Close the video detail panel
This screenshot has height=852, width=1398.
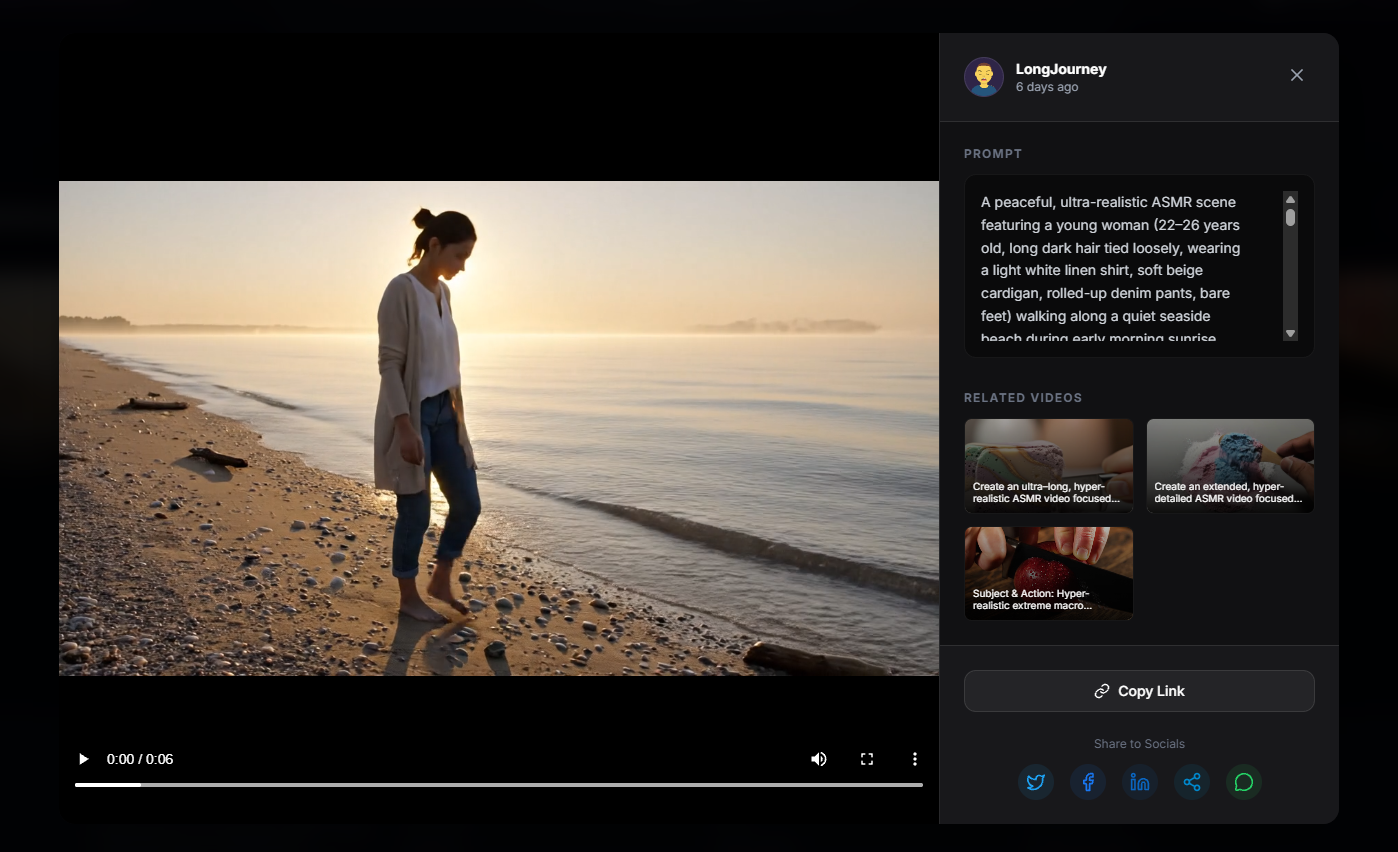(1296, 75)
